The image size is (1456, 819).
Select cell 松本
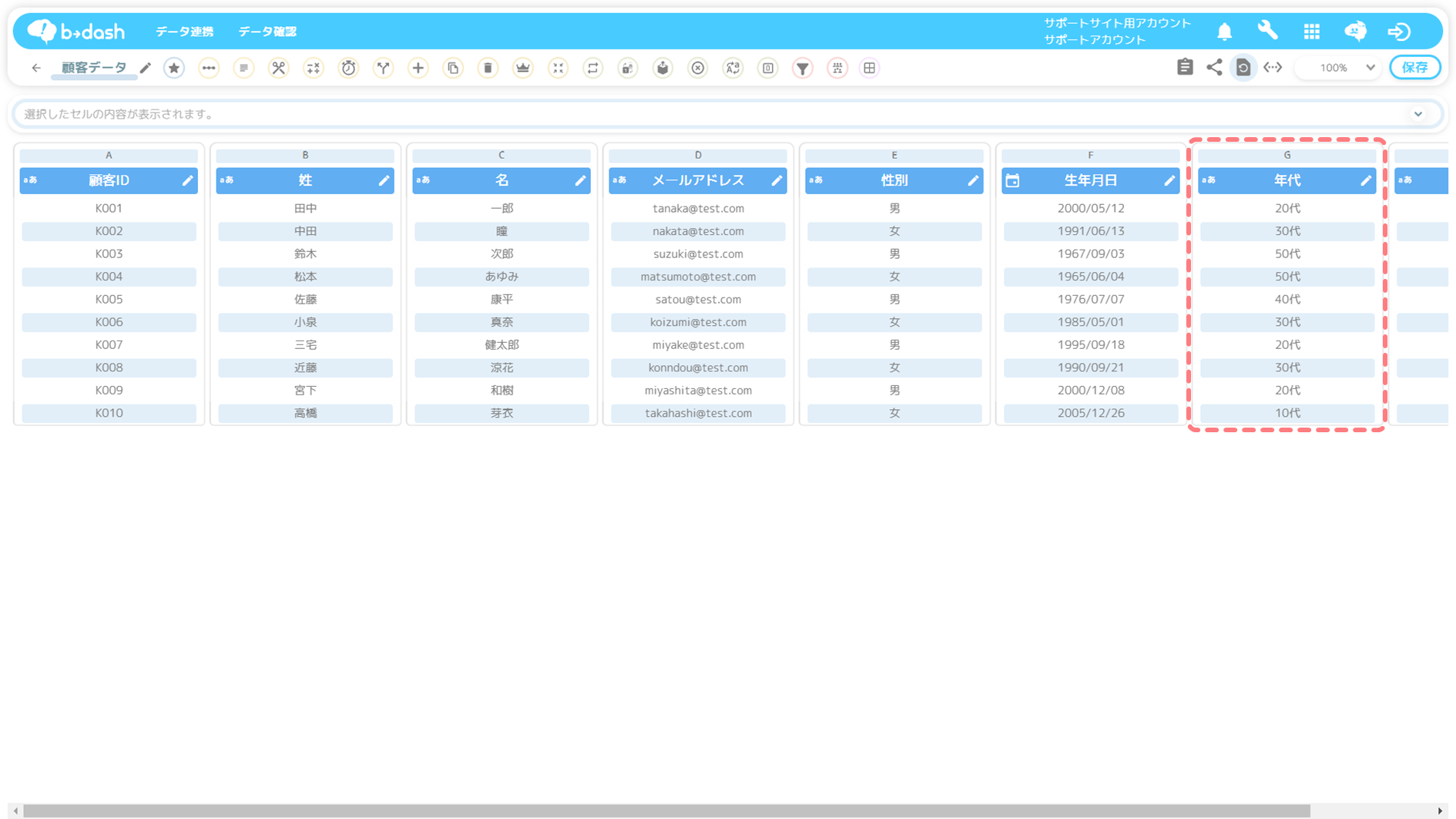click(305, 277)
